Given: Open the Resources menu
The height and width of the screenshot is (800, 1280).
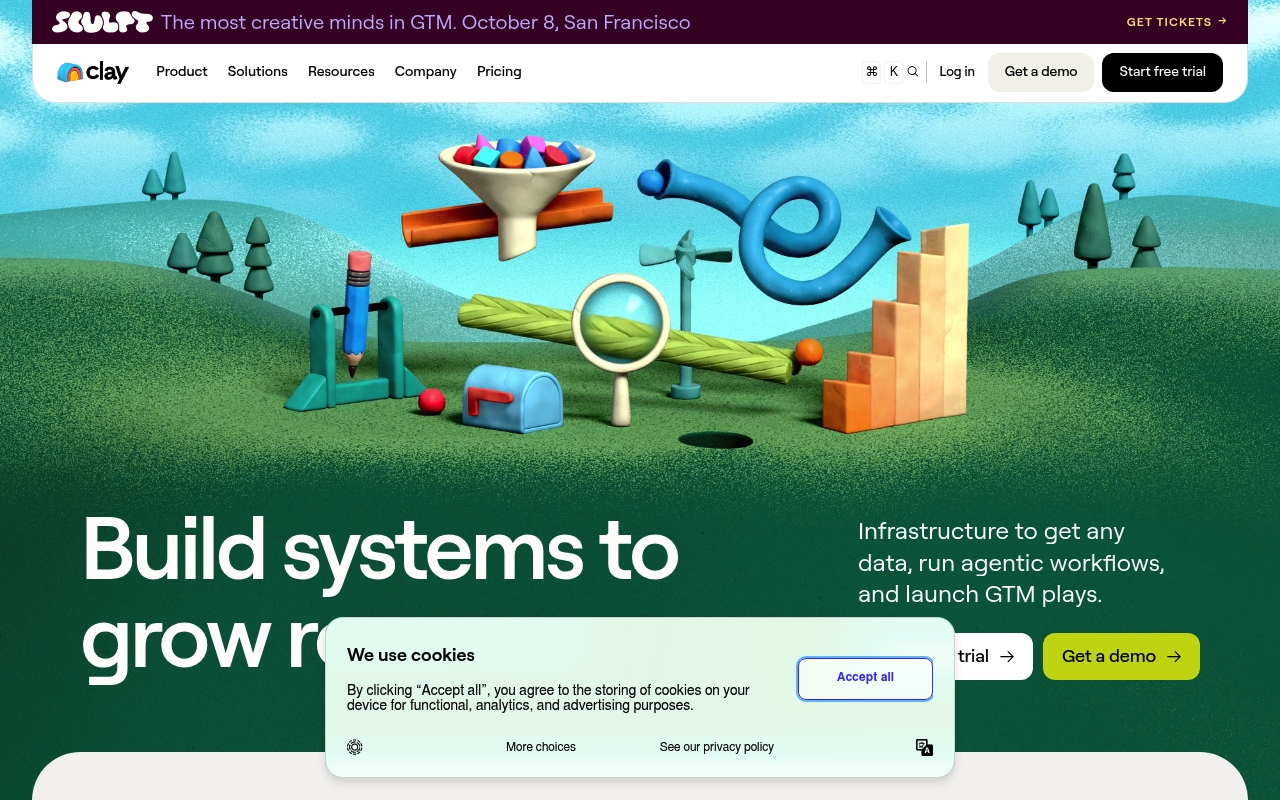Looking at the screenshot, I should click(341, 72).
